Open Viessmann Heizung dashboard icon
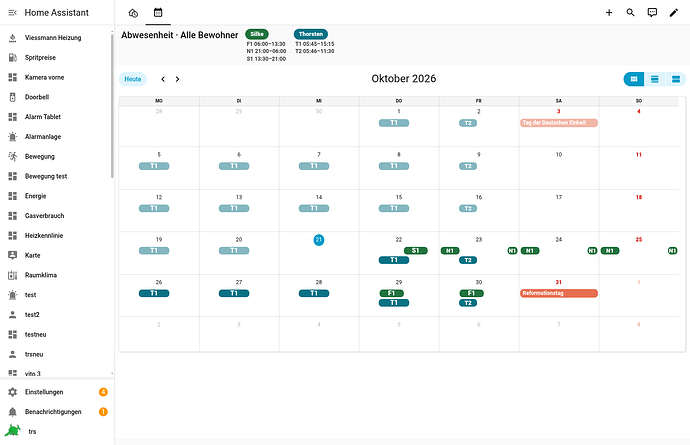The width and height of the screenshot is (690, 445). (13, 38)
